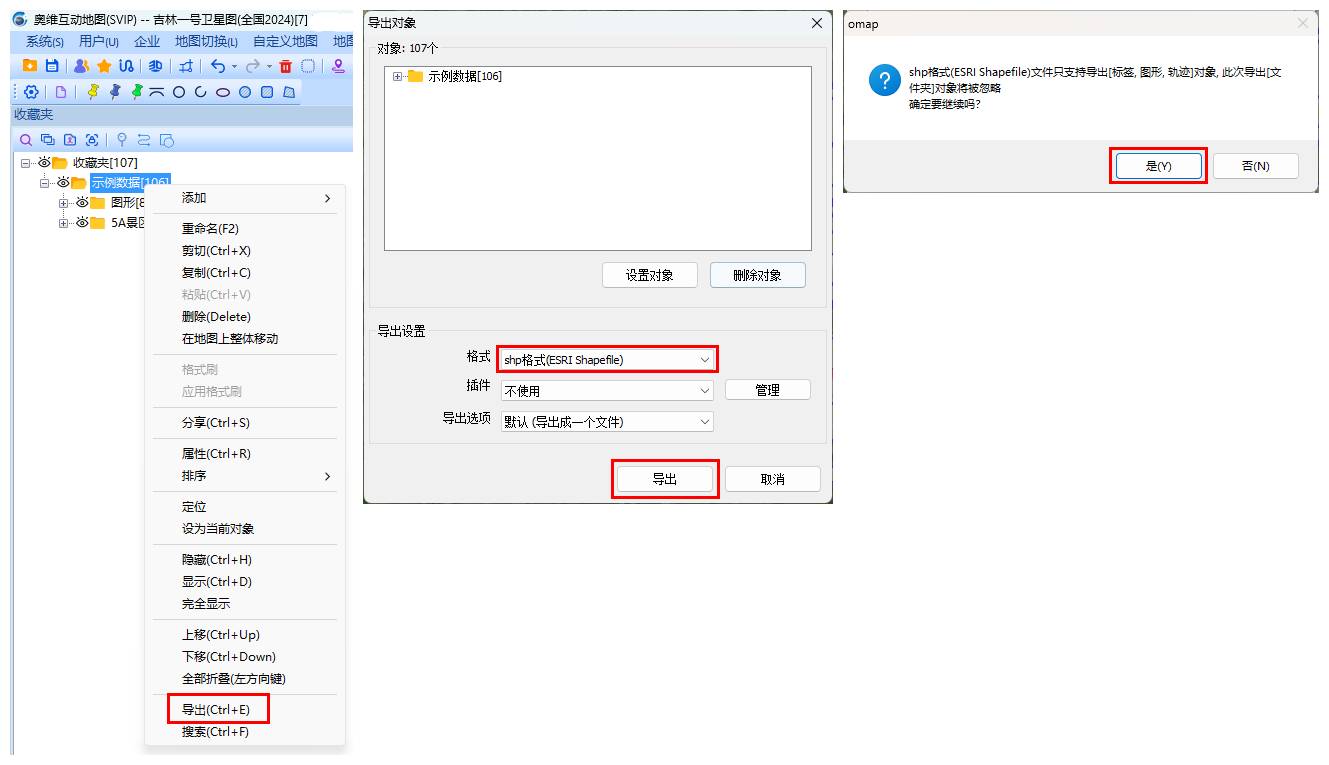Click the route/track path icon
This screenshot has height=765, width=1329.
[x=126, y=66]
